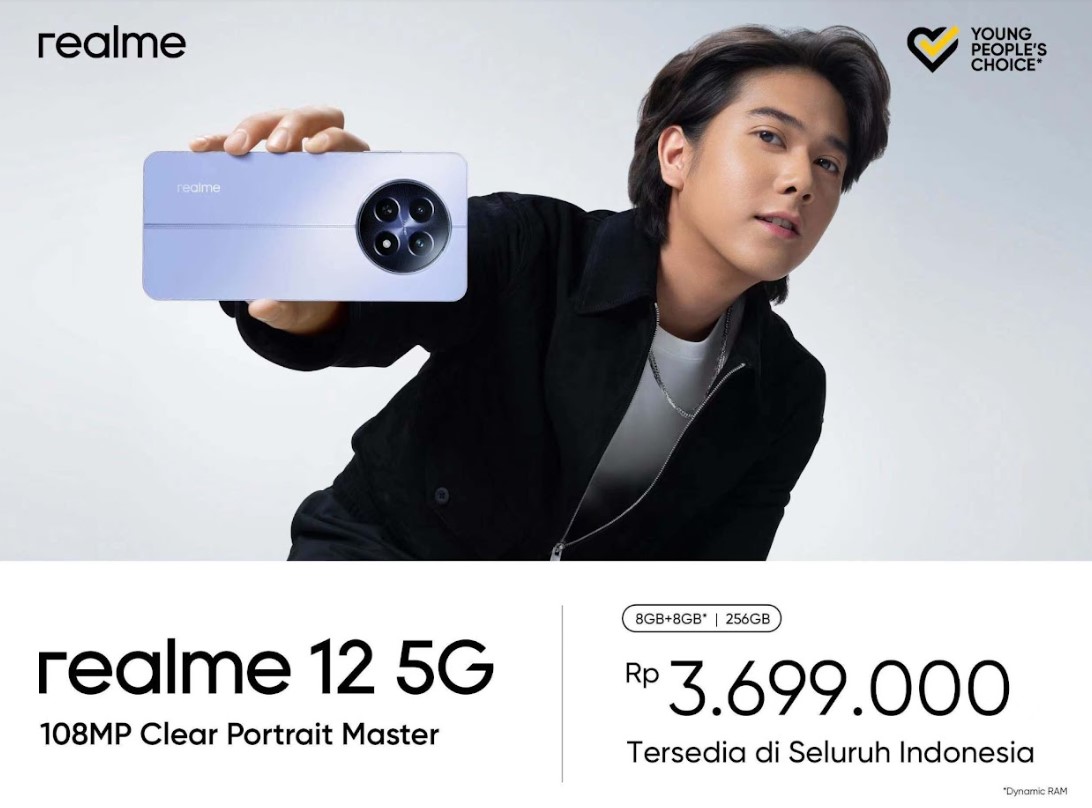This screenshot has height=808, width=1092.
Task: Click the realme logo at top left
Action: (111, 44)
